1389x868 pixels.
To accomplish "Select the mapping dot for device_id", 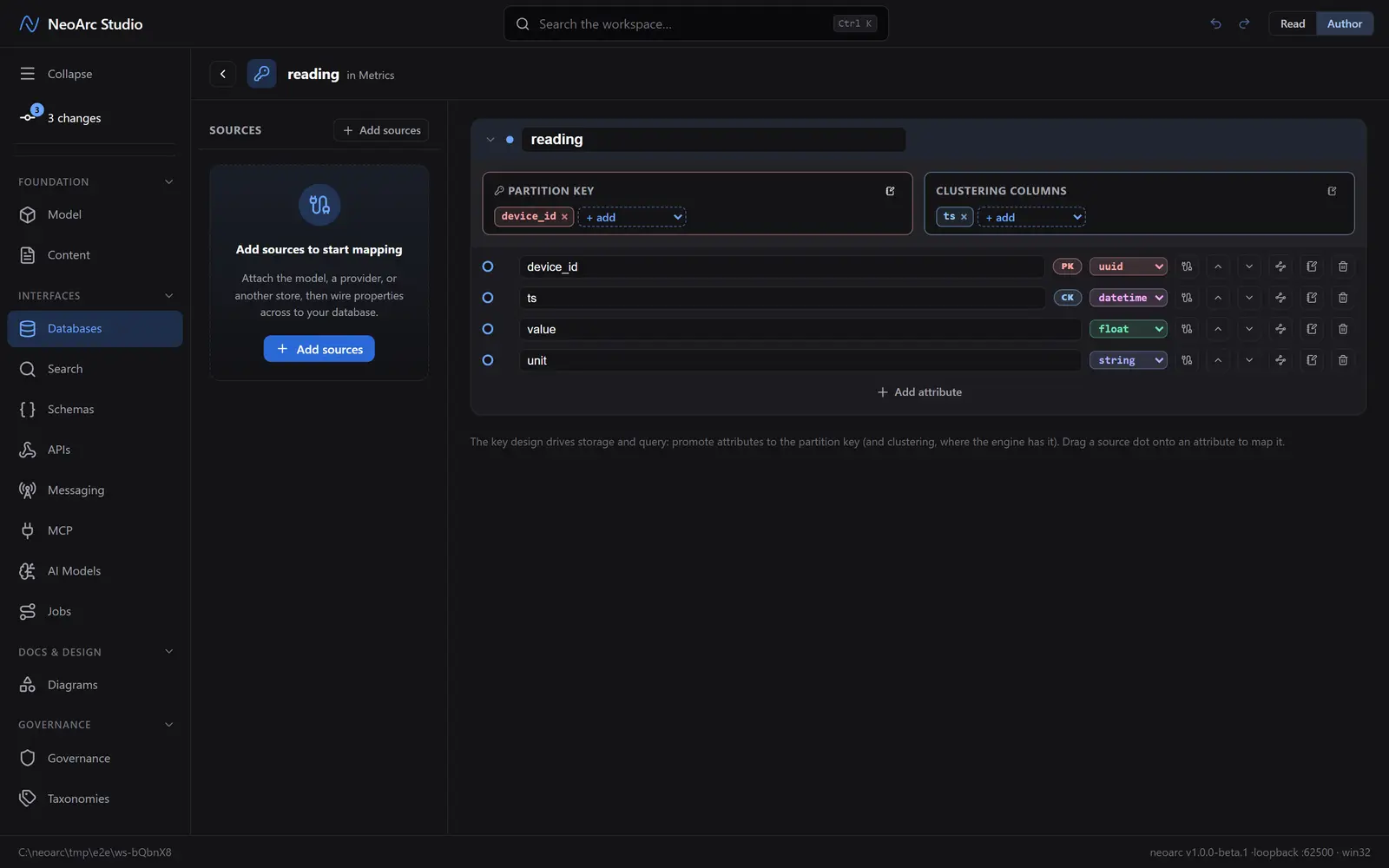I will click(x=488, y=266).
